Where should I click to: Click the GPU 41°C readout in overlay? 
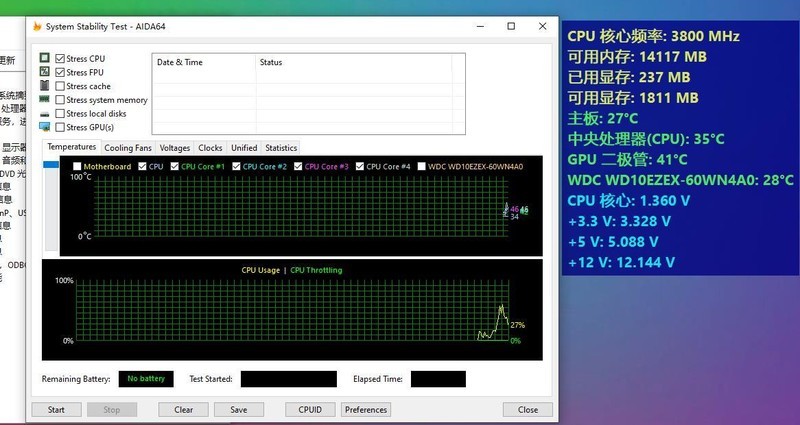(x=628, y=160)
